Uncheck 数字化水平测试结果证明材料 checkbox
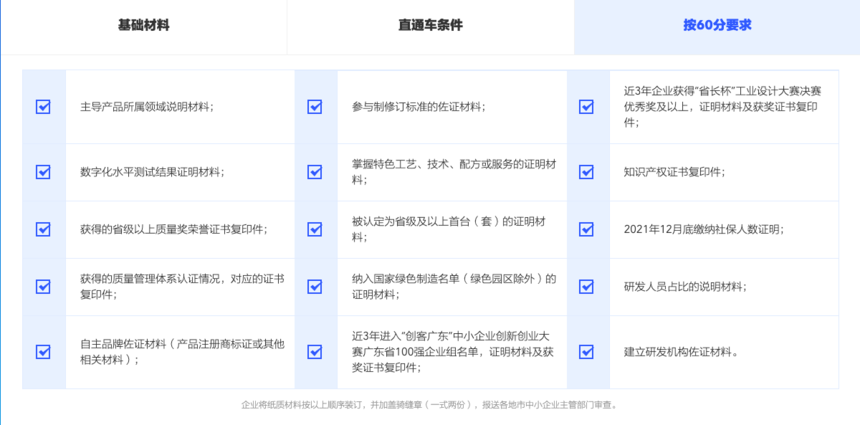The width and height of the screenshot is (860, 425). tap(43, 171)
